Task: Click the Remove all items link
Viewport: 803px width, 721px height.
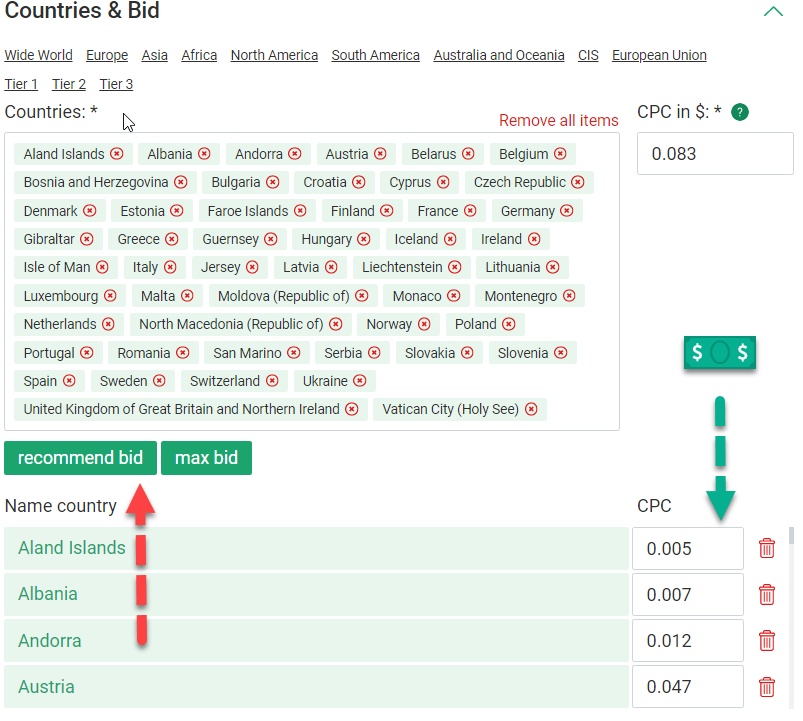Action: [558, 120]
